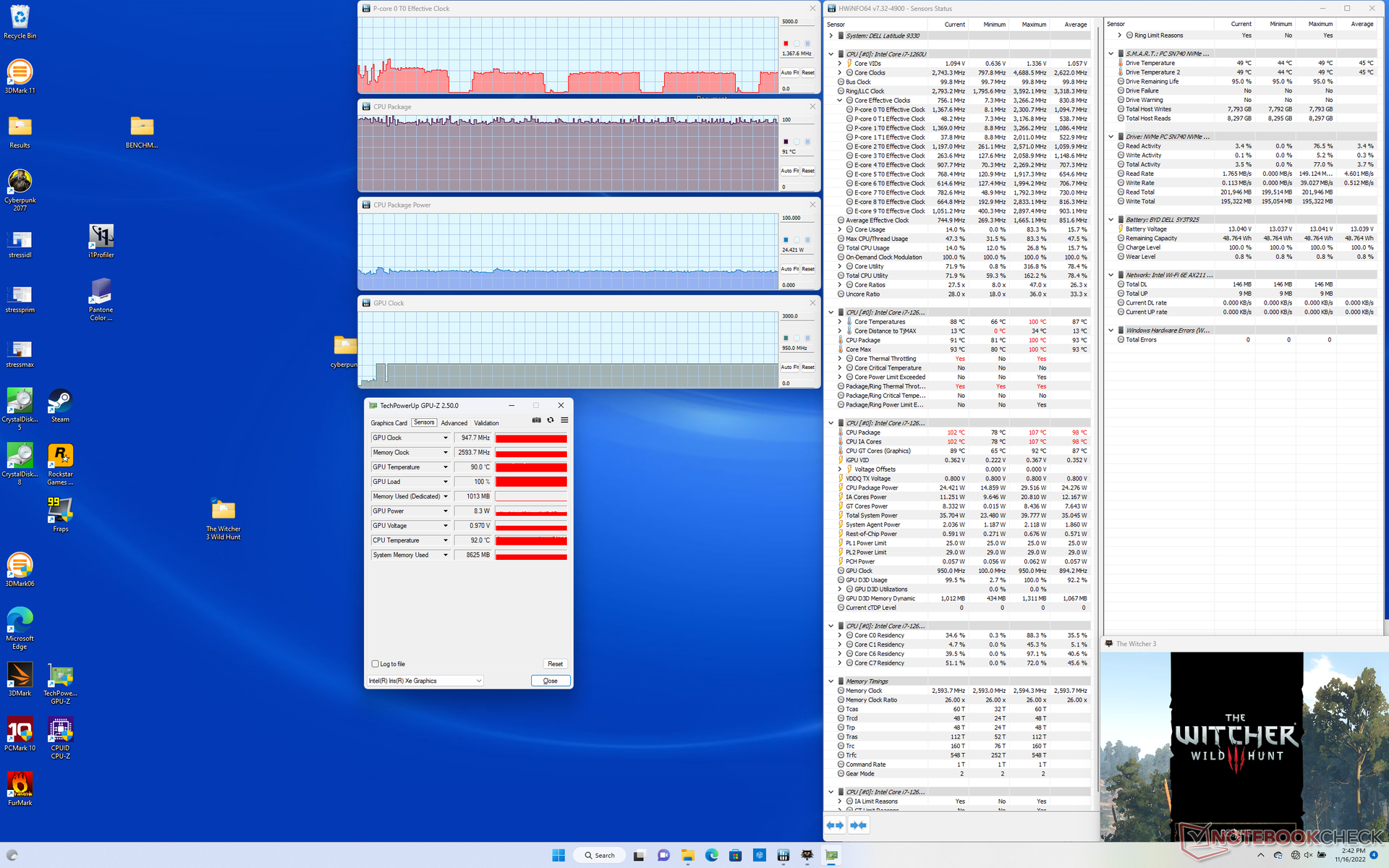The height and width of the screenshot is (868, 1389).
Task: Click the Close button in GPU-Z
Action: [x=551, y=681]
